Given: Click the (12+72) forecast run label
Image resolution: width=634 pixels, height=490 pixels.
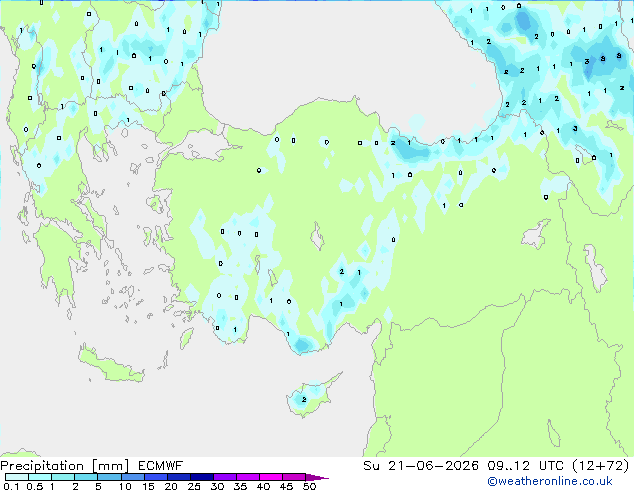Looking at the screenshot, I should pyautogui.click(x=601, y=466).
